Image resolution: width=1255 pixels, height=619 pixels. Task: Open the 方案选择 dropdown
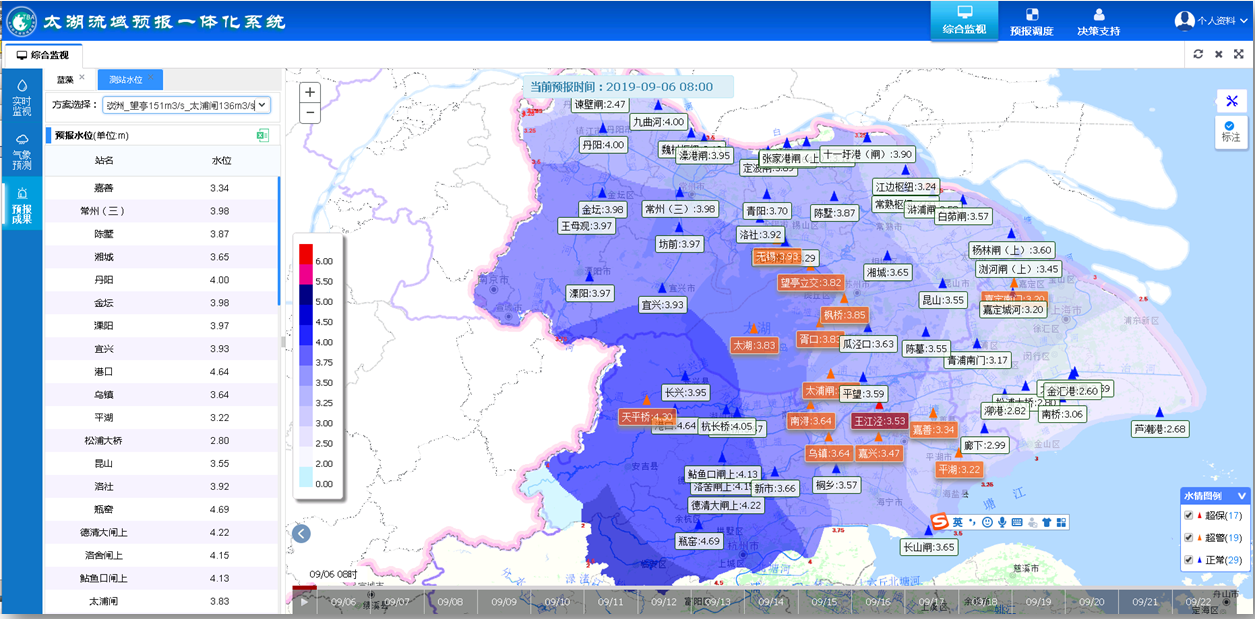pos(186,105)
